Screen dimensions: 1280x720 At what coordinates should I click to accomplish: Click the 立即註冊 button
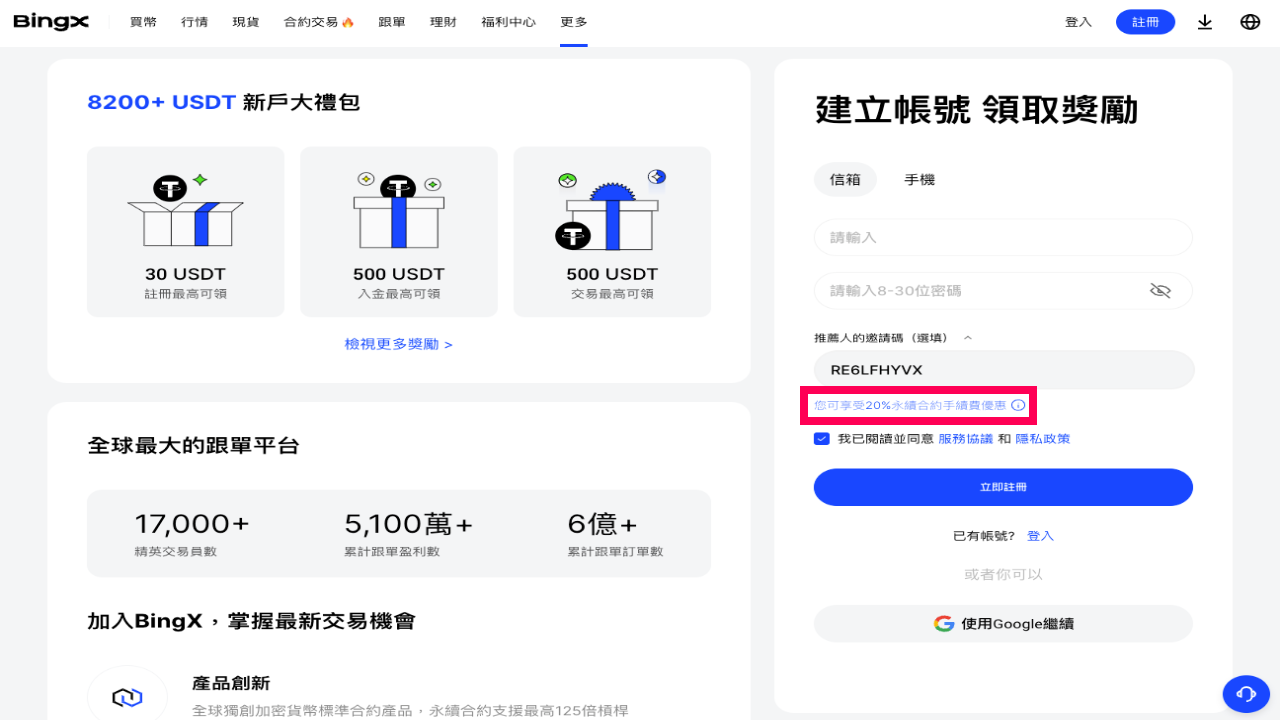click(1003, 487)
